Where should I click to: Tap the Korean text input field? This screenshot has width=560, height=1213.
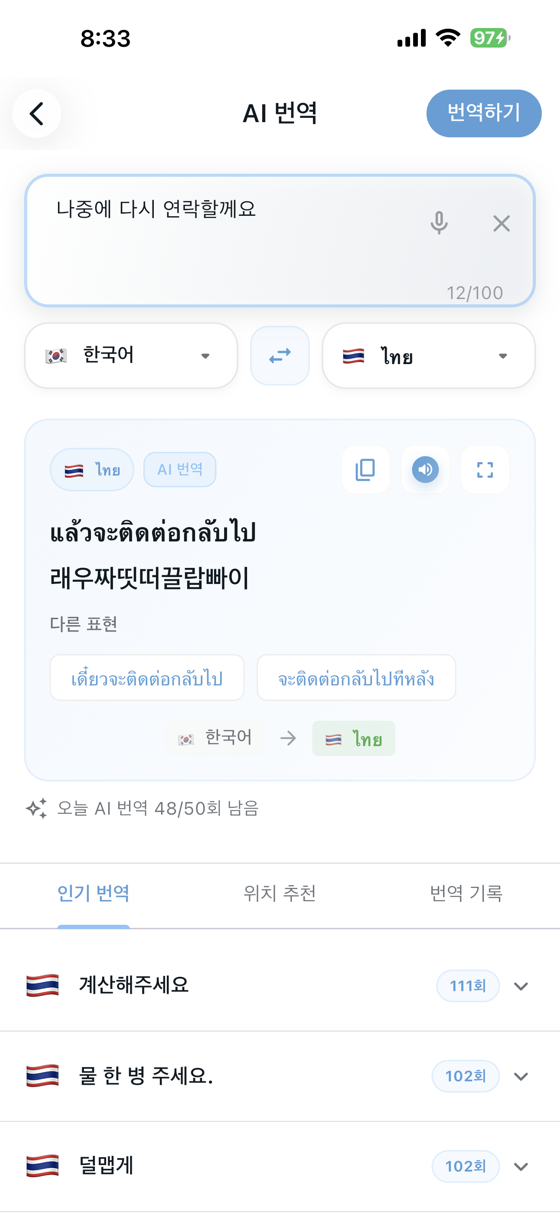[x=280, y=240]
